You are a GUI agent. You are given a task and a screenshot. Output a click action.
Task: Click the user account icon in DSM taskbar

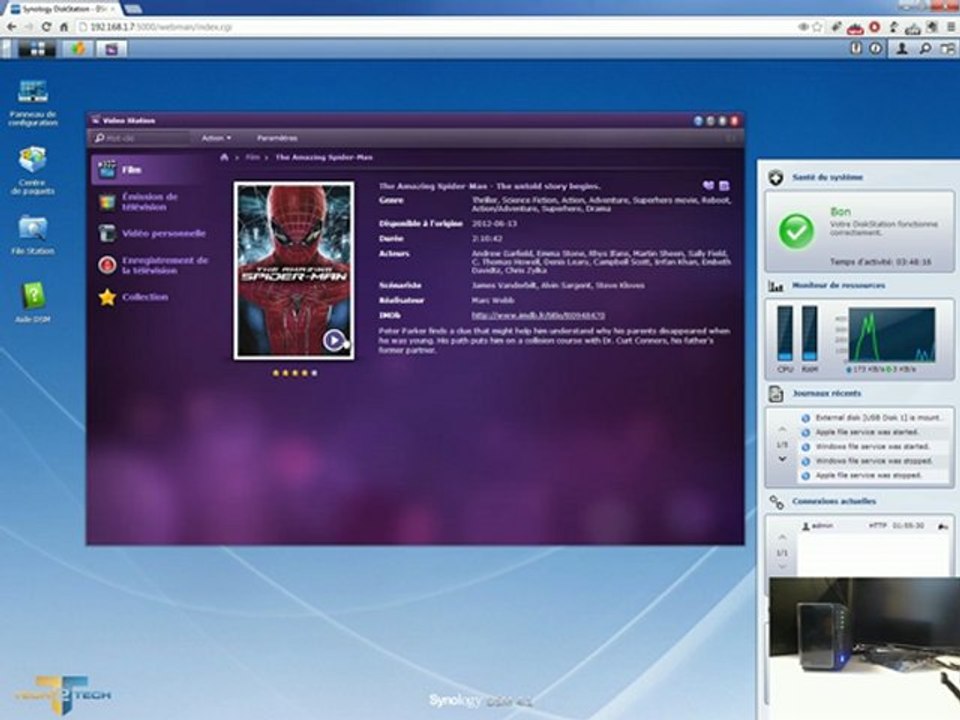pyautogui.click(x=903, y=48)
